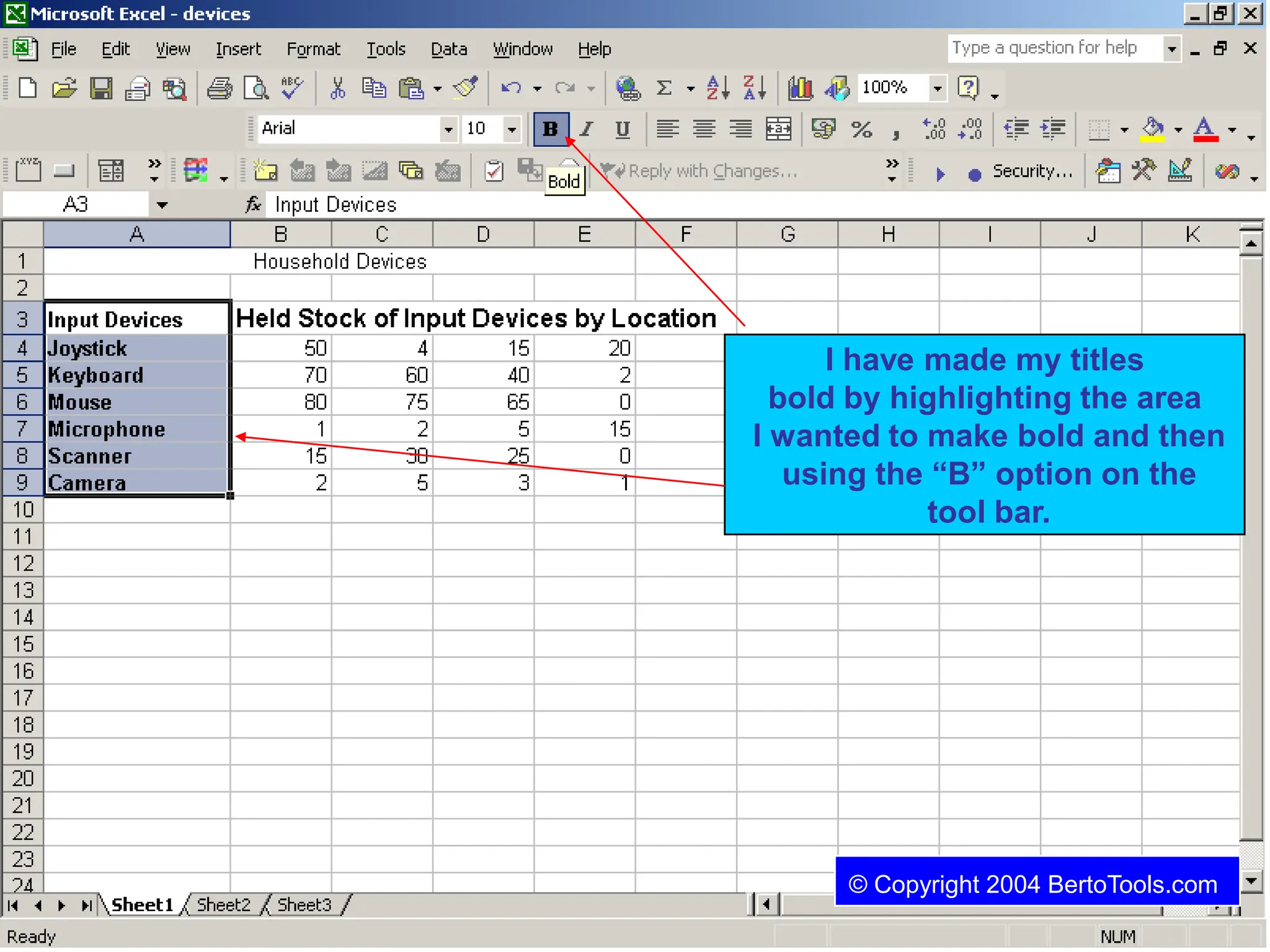Click Increase Decimal icon
Screen dimensions: 1270x952
(933, 129)
